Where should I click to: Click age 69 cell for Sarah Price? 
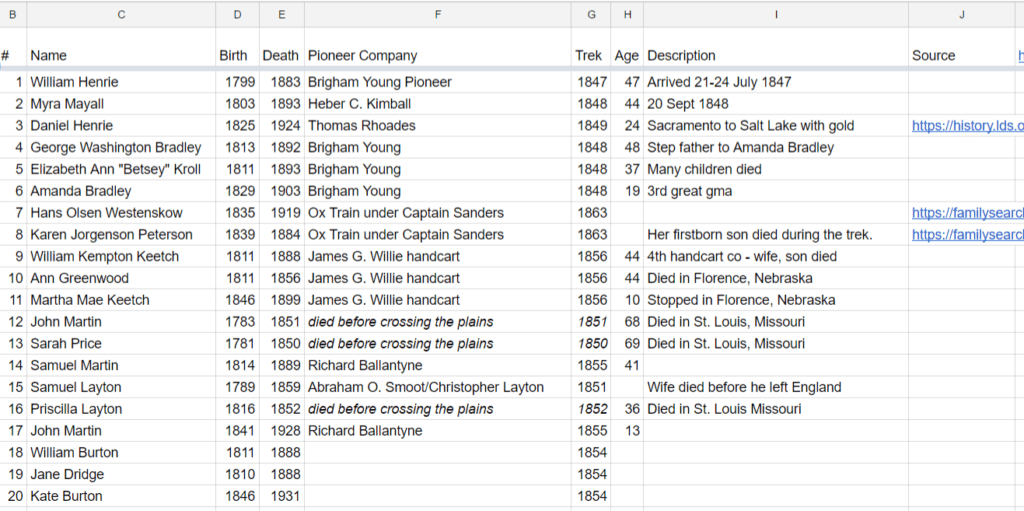[x=627, y=343]
